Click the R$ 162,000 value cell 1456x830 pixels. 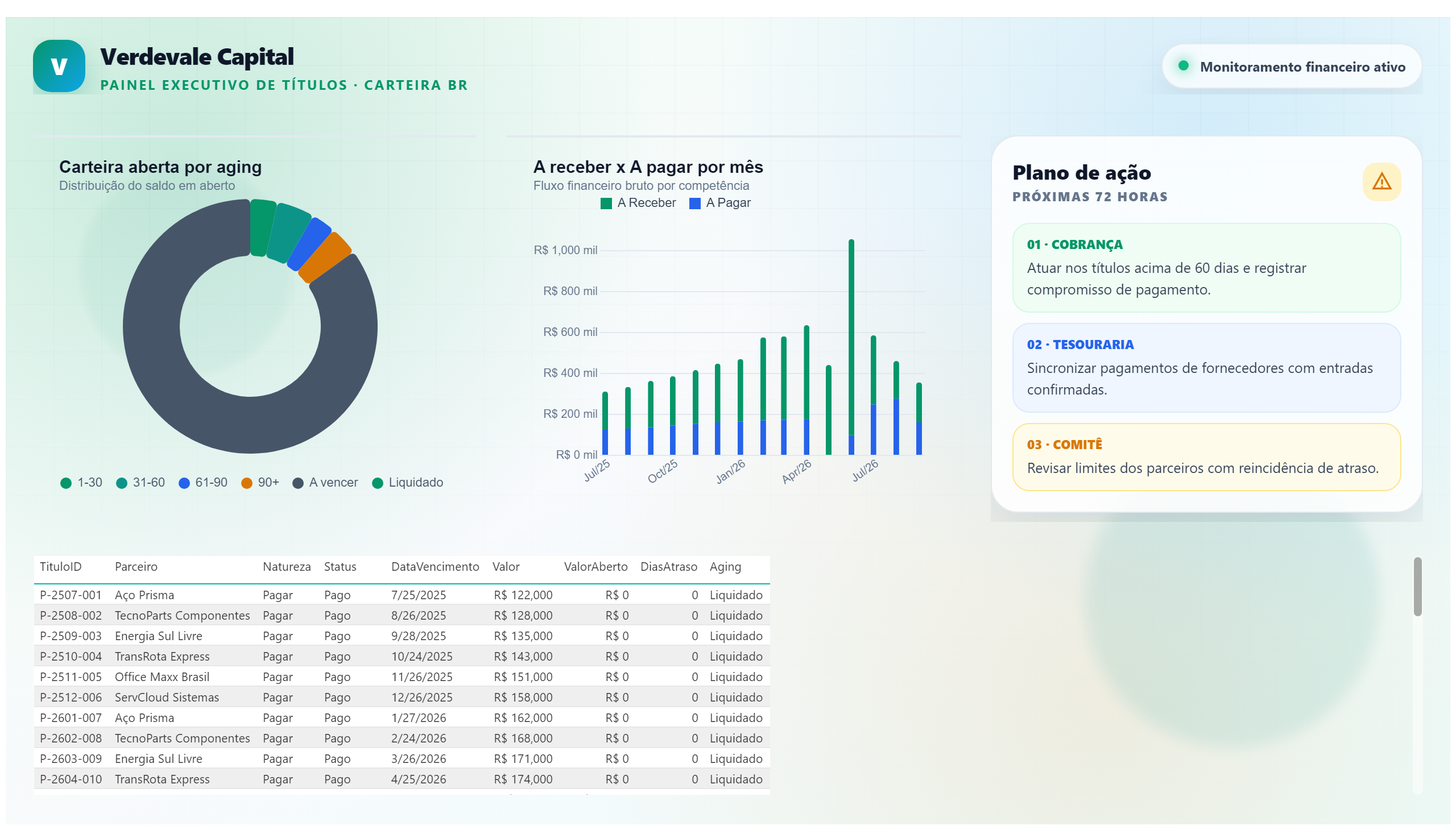click(523, 718)
